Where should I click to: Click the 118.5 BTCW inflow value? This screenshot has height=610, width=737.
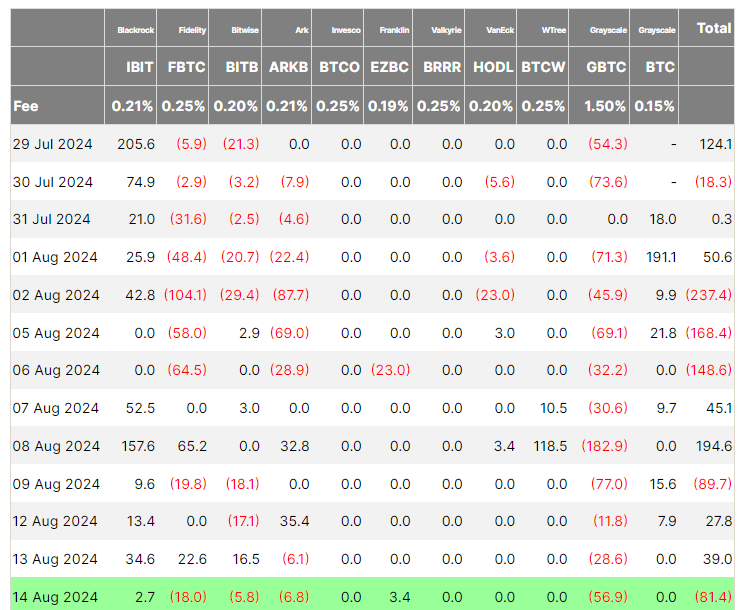550,446
